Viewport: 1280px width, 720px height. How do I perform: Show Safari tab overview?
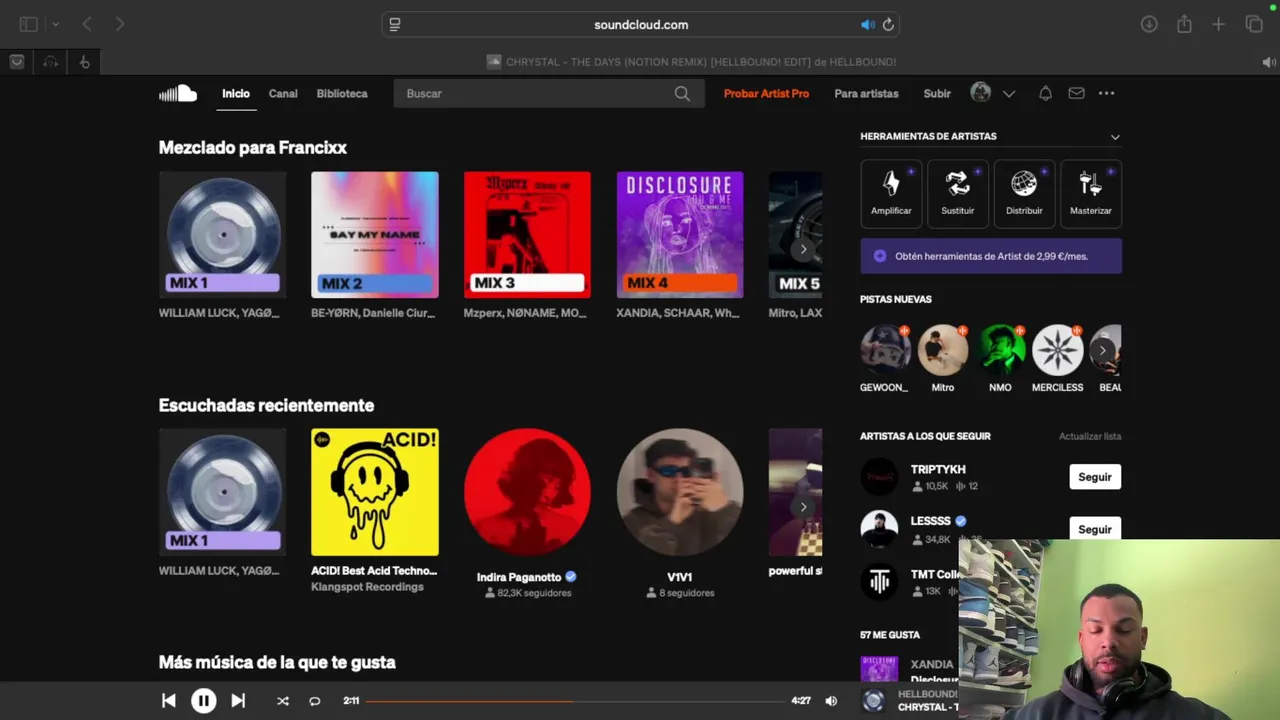pyautogui.click(x=1254, y=24)
